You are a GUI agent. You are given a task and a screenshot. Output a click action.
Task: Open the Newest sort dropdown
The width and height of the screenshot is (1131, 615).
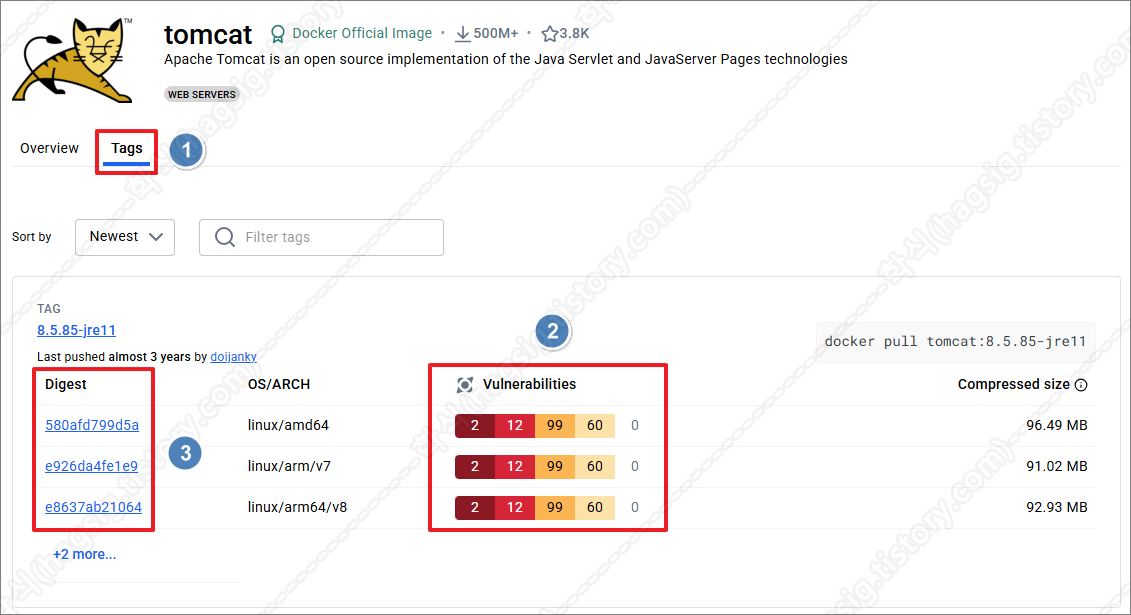125,237
